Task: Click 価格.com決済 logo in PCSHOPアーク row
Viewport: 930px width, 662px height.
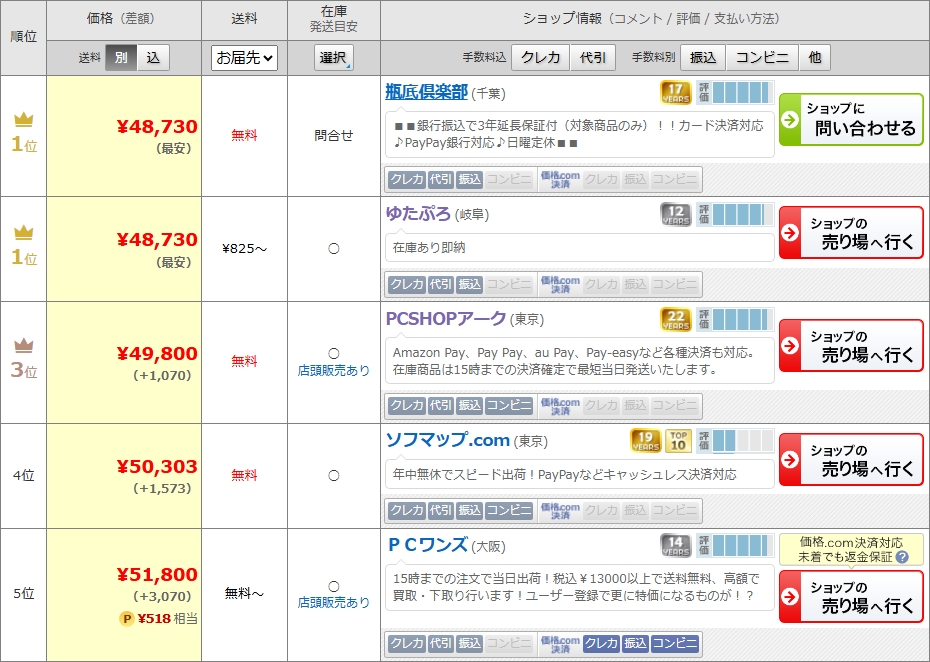Action: click(x=560, y=406)
